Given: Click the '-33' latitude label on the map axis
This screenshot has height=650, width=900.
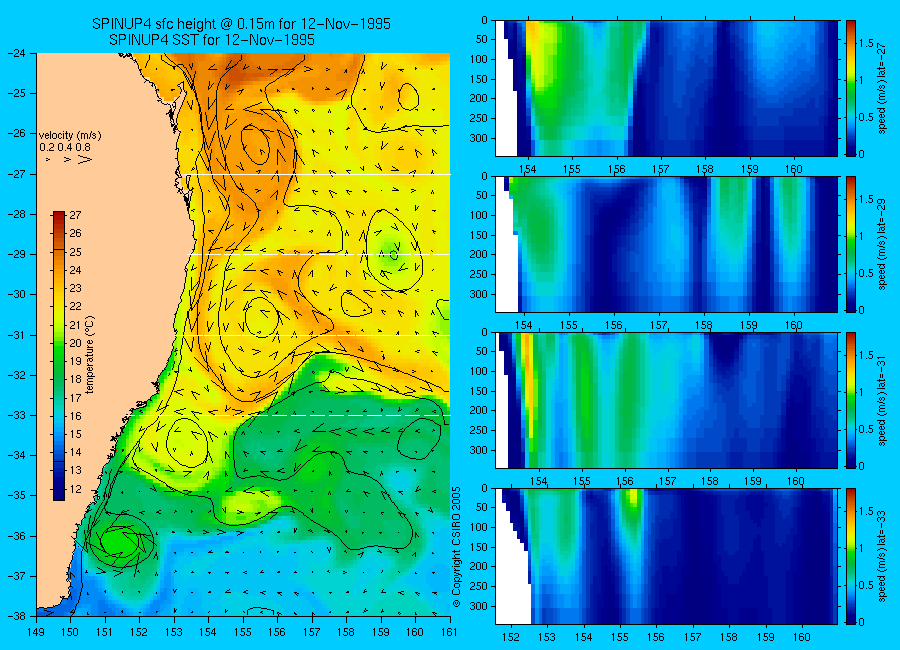Looking at the screenshot, I should [15, 415].
